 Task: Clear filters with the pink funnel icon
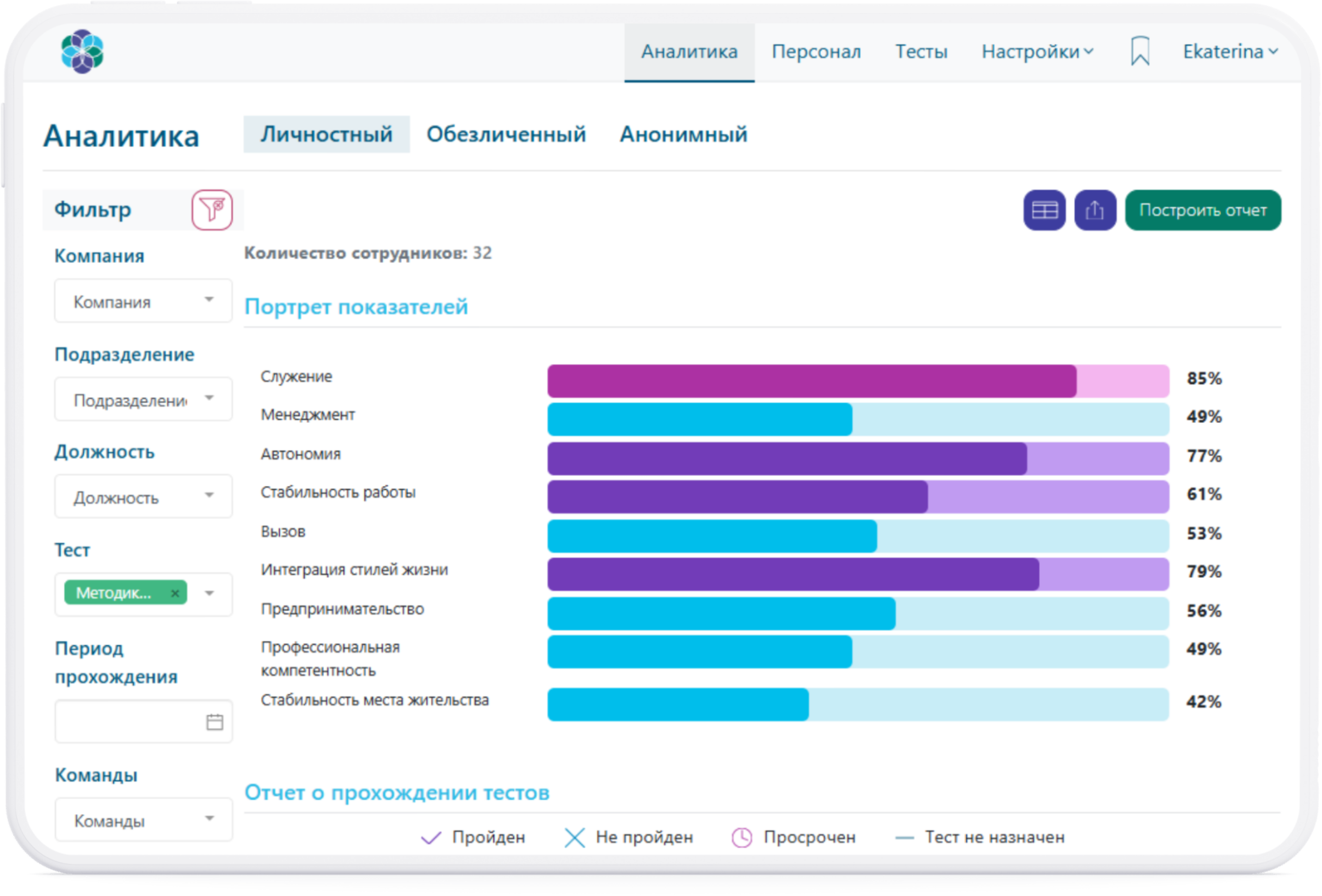click(212, 210)
